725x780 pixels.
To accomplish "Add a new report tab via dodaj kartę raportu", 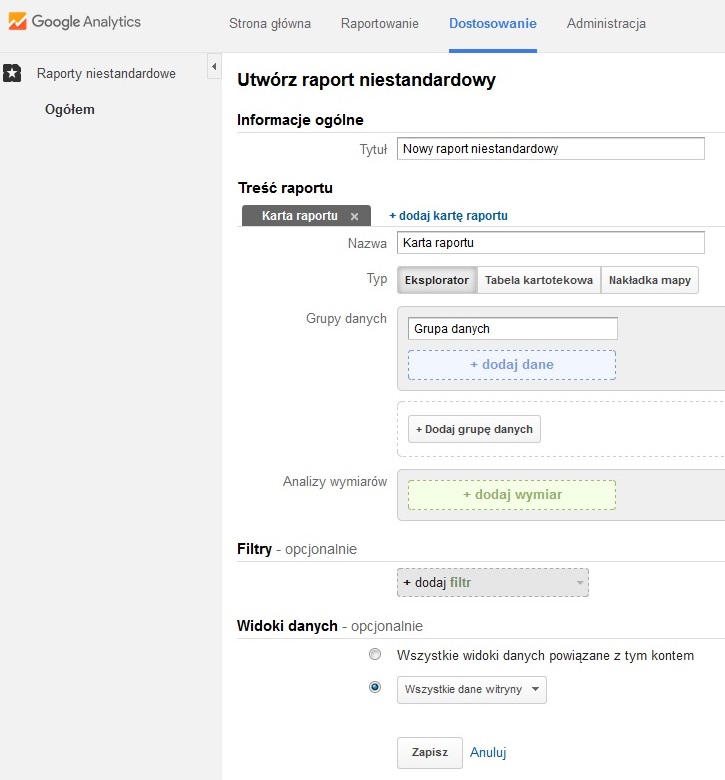I will coord(448,216).
